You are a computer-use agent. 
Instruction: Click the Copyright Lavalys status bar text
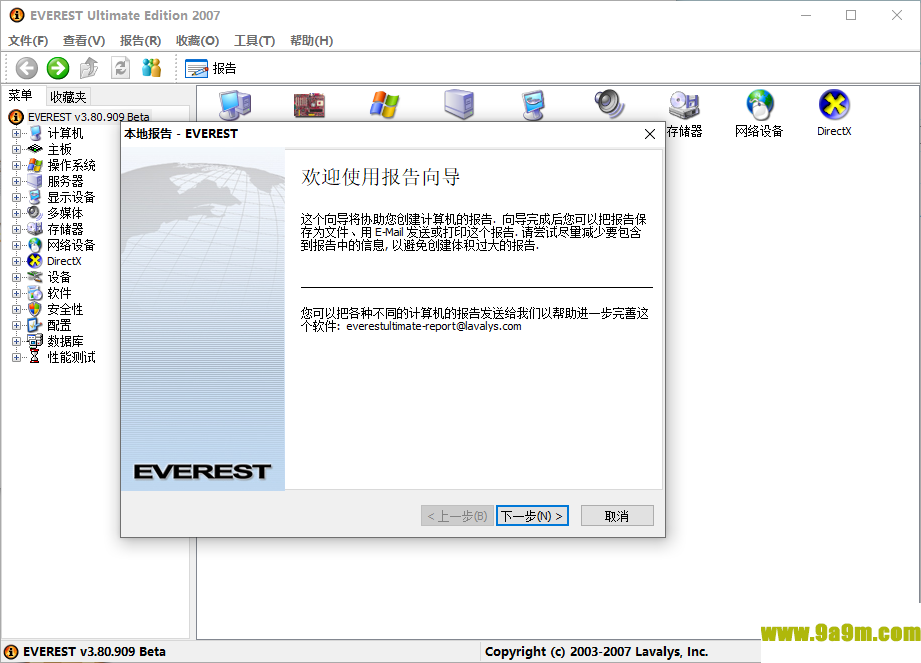[596, 651]
